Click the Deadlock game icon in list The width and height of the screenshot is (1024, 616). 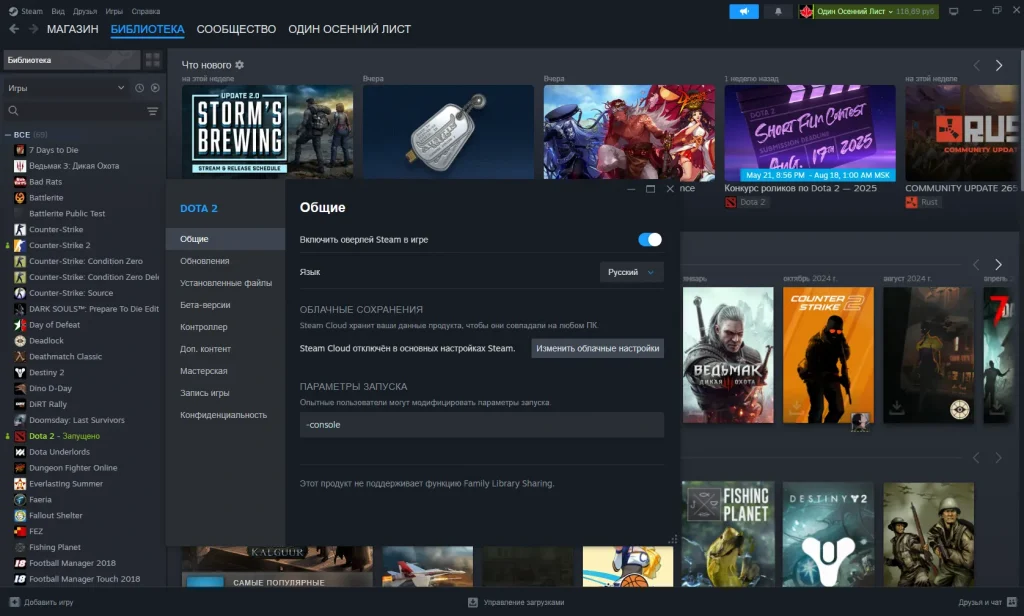(x=20, y=341)
